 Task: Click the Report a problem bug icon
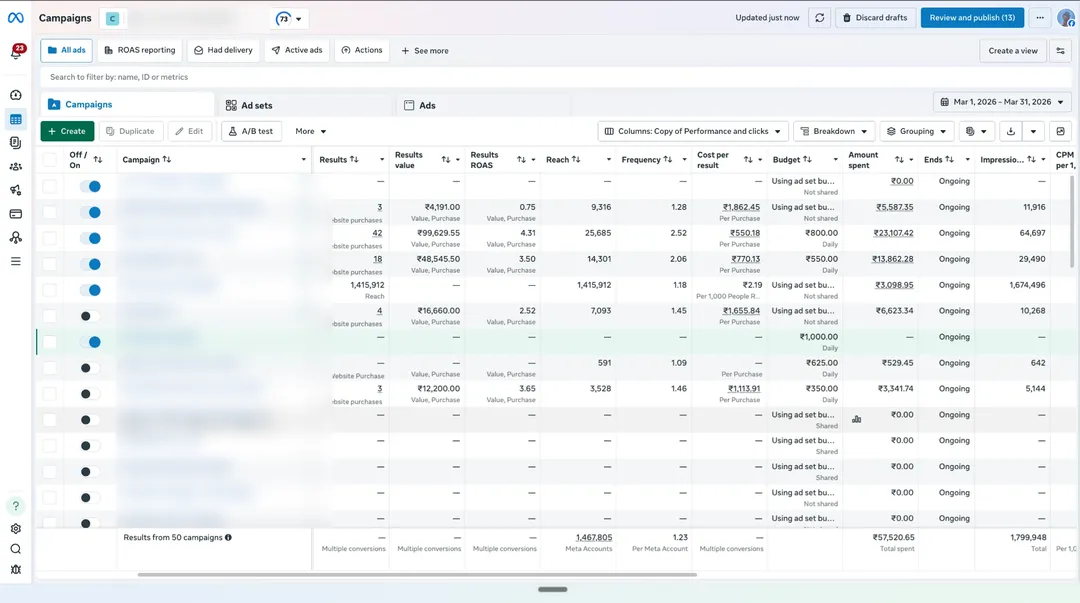[16, 569]
